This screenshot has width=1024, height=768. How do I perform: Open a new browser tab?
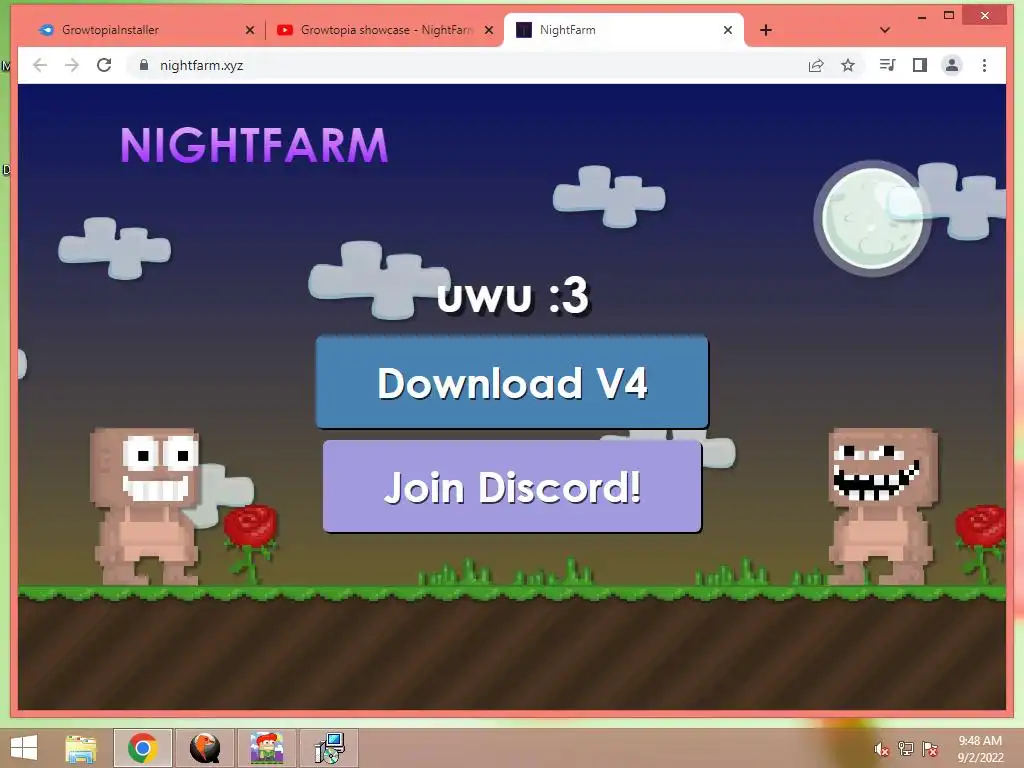click(766, 30)
